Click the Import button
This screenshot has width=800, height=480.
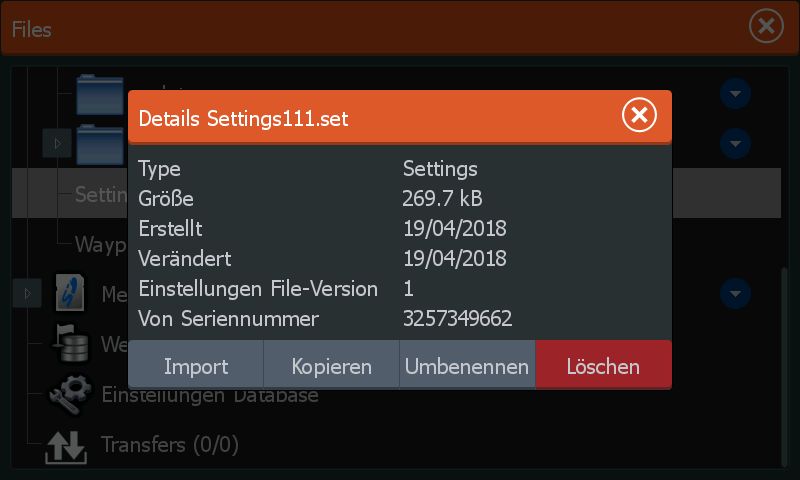(196, 366)
